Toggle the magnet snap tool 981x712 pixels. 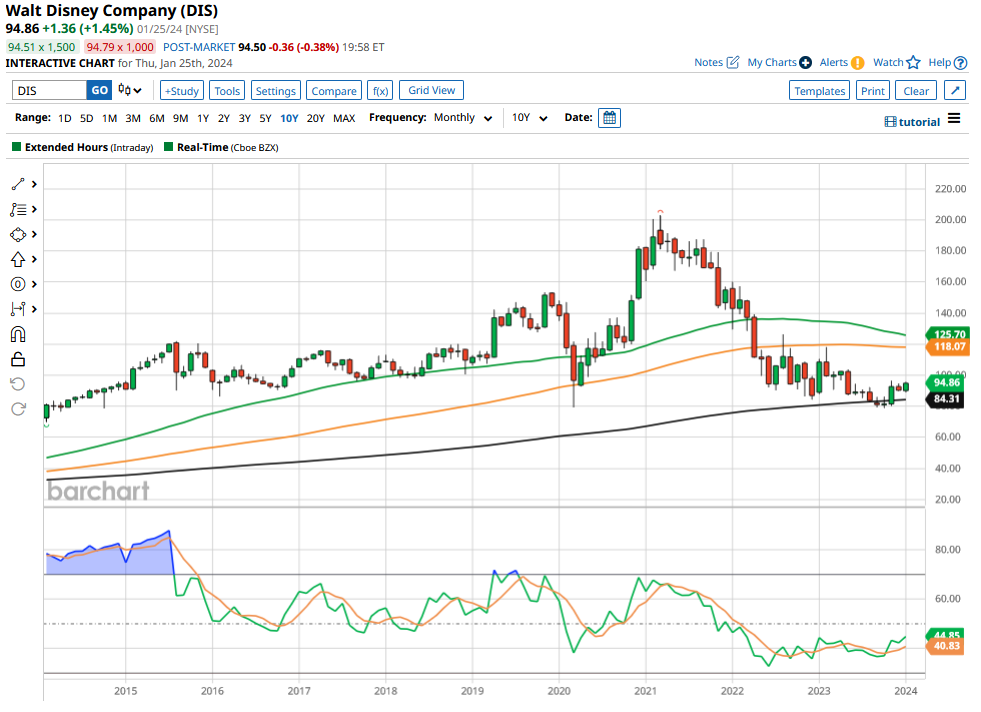(x=18, y=334)
